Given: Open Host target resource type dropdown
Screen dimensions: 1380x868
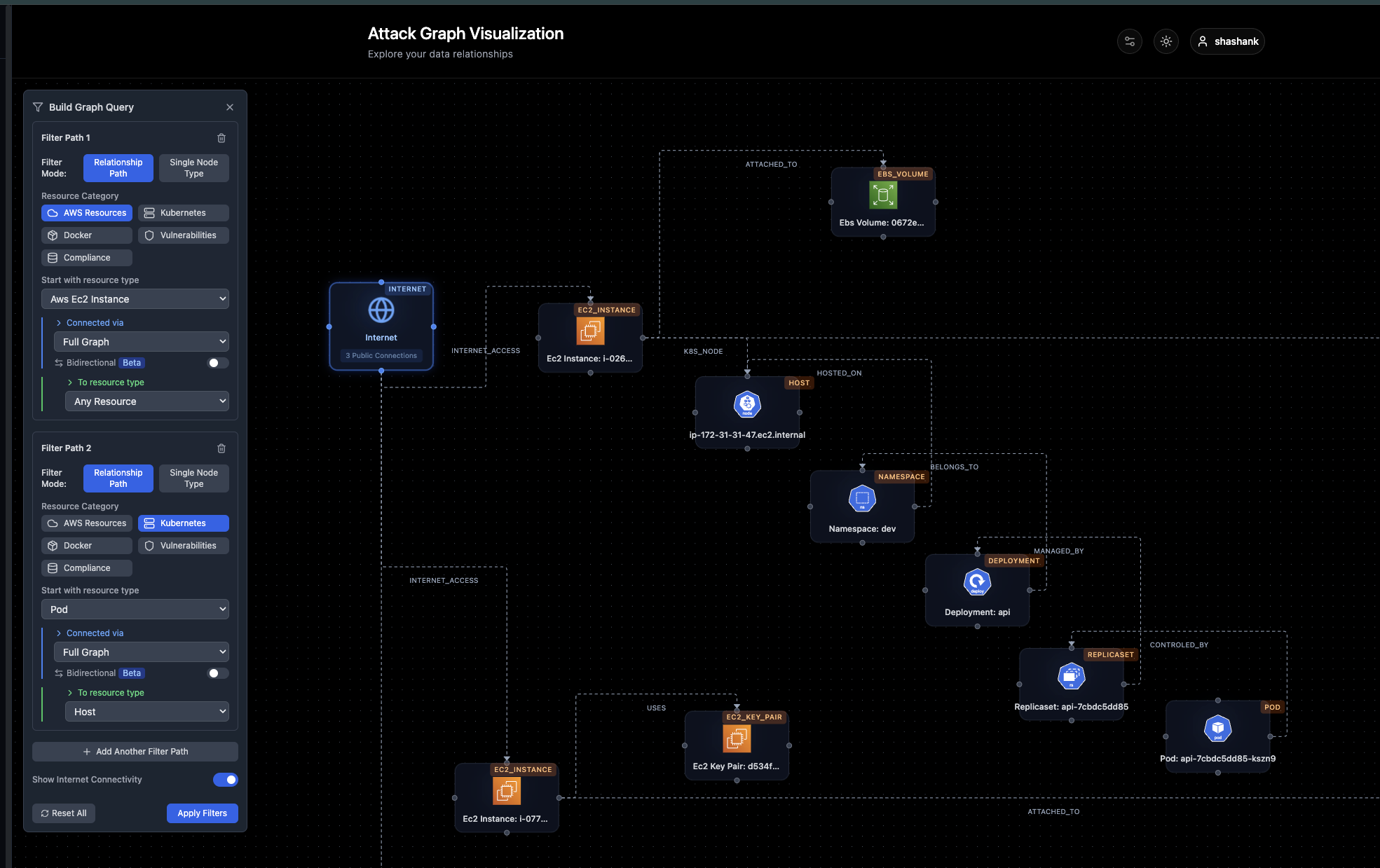Looking at the screenshot, I should pos(147,712).
